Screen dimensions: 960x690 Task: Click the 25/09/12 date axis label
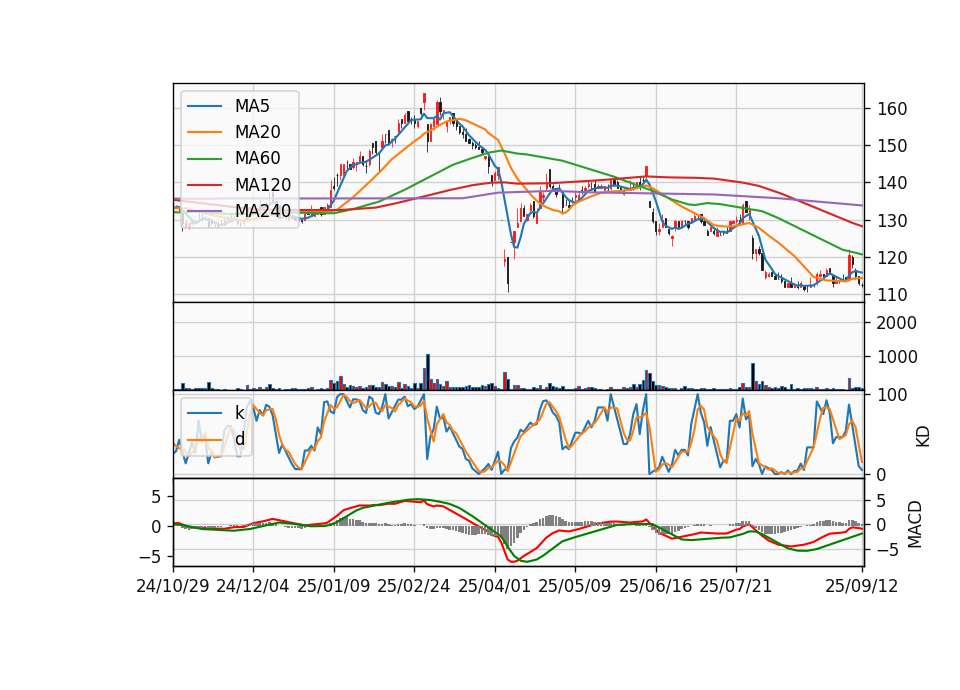(x=861, y=586)
